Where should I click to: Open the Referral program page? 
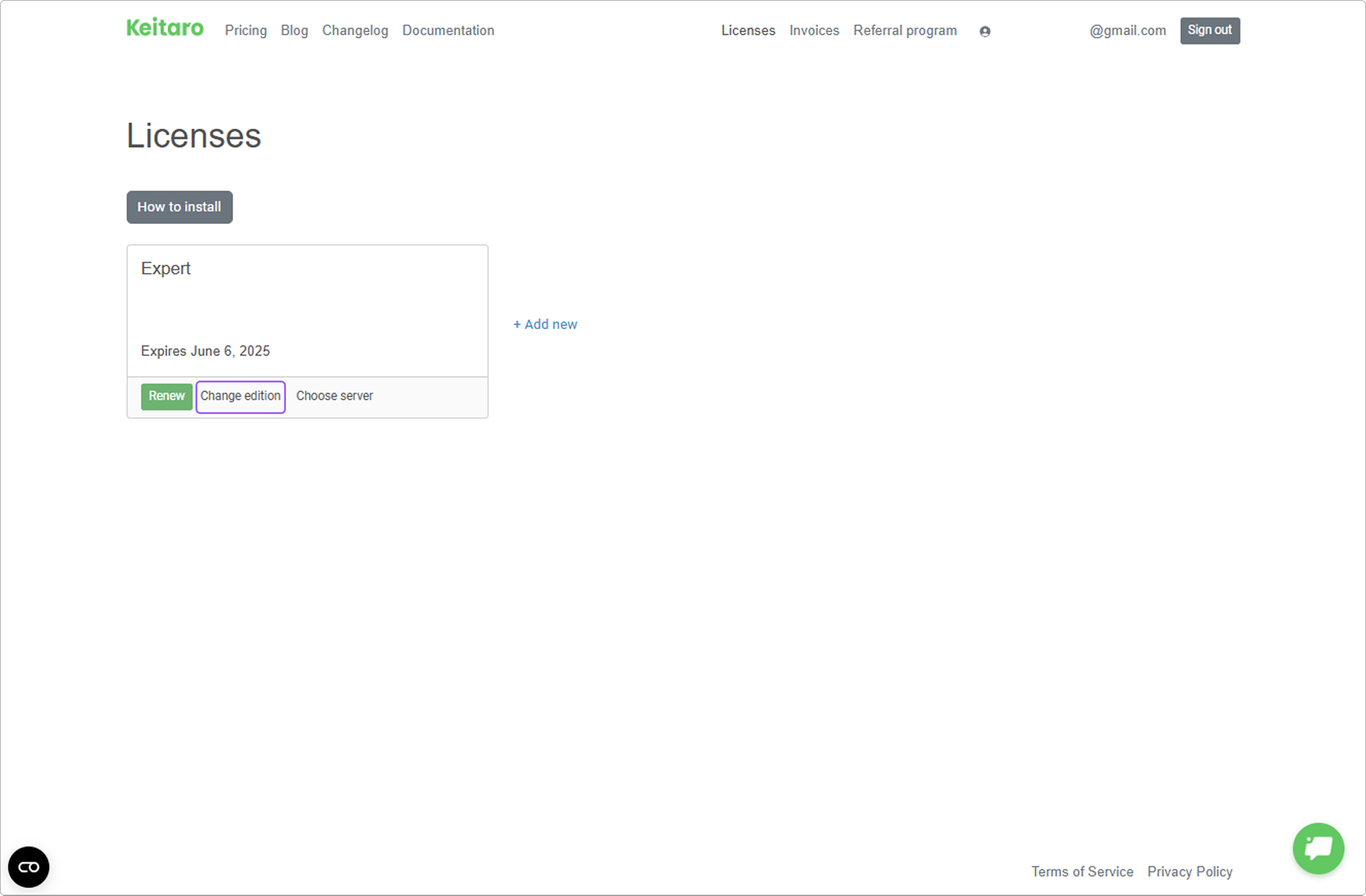[905, 30]
